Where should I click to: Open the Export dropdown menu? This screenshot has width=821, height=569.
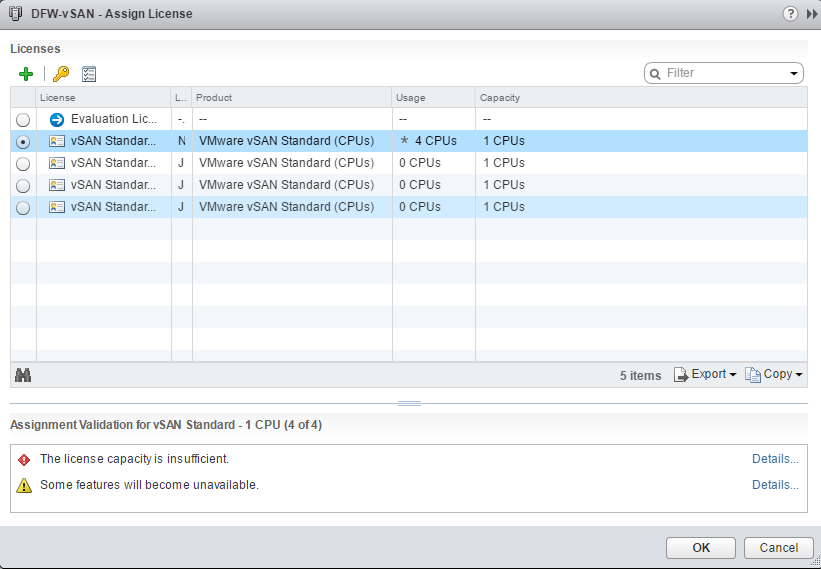coord(705,374)
